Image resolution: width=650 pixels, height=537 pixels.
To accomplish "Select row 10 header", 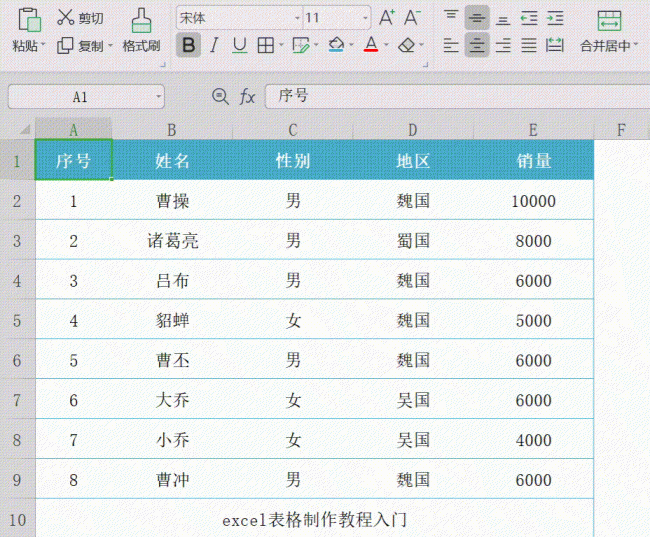I will pyautogui.click(x=17, y=519).
